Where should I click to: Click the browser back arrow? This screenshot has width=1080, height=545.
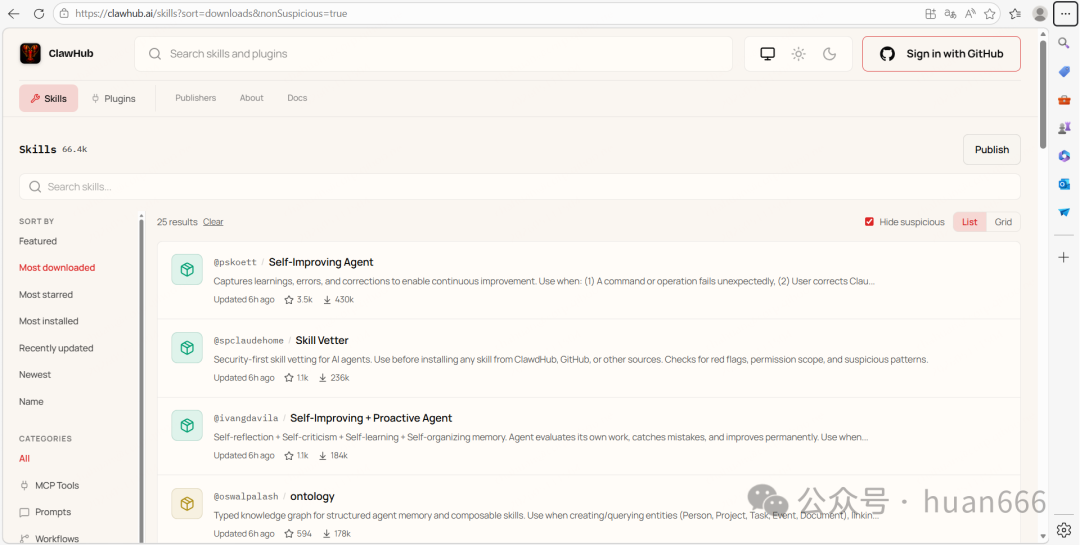(x=14, y=13)
